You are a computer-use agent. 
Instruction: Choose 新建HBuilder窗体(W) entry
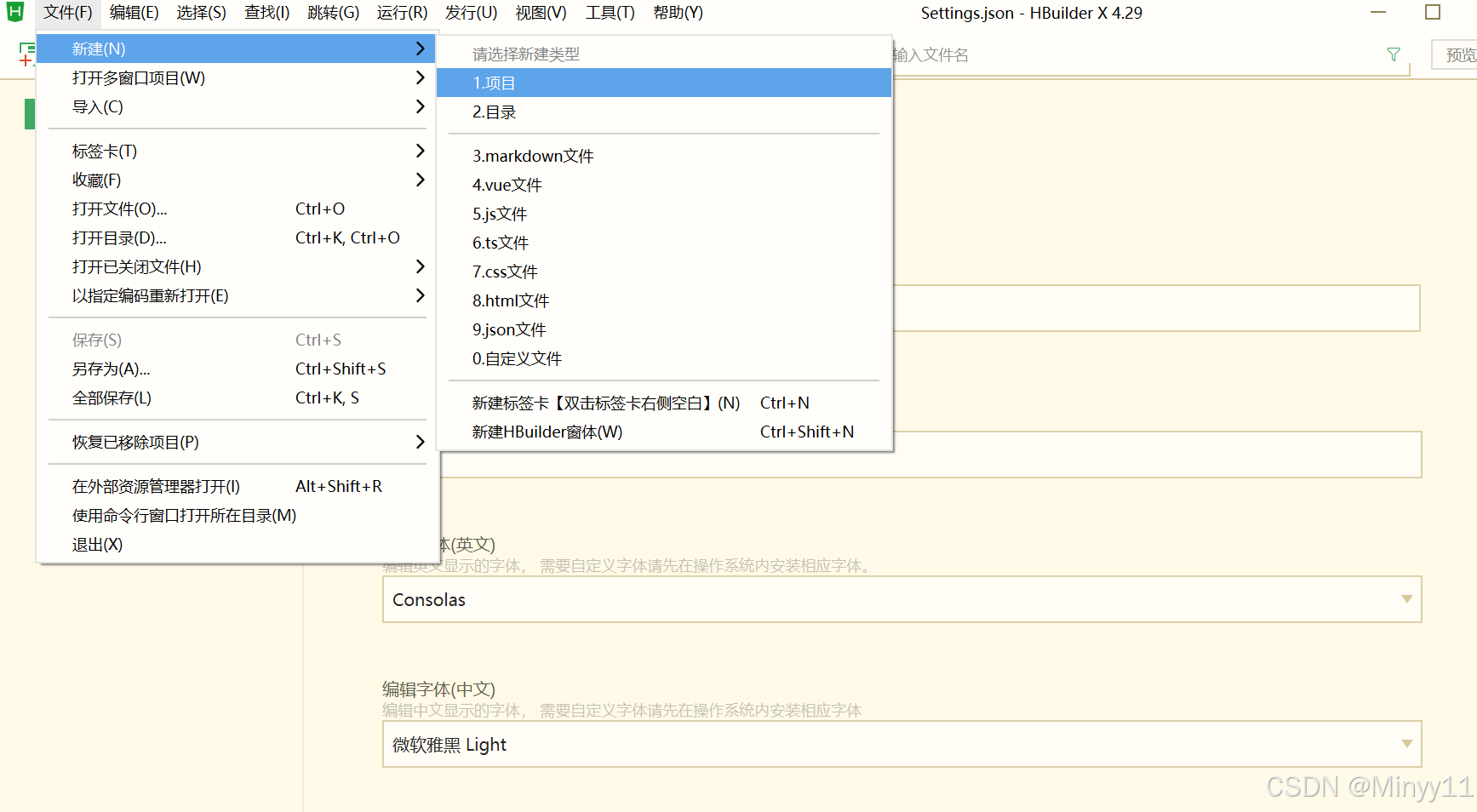click(x=664, y=432)
